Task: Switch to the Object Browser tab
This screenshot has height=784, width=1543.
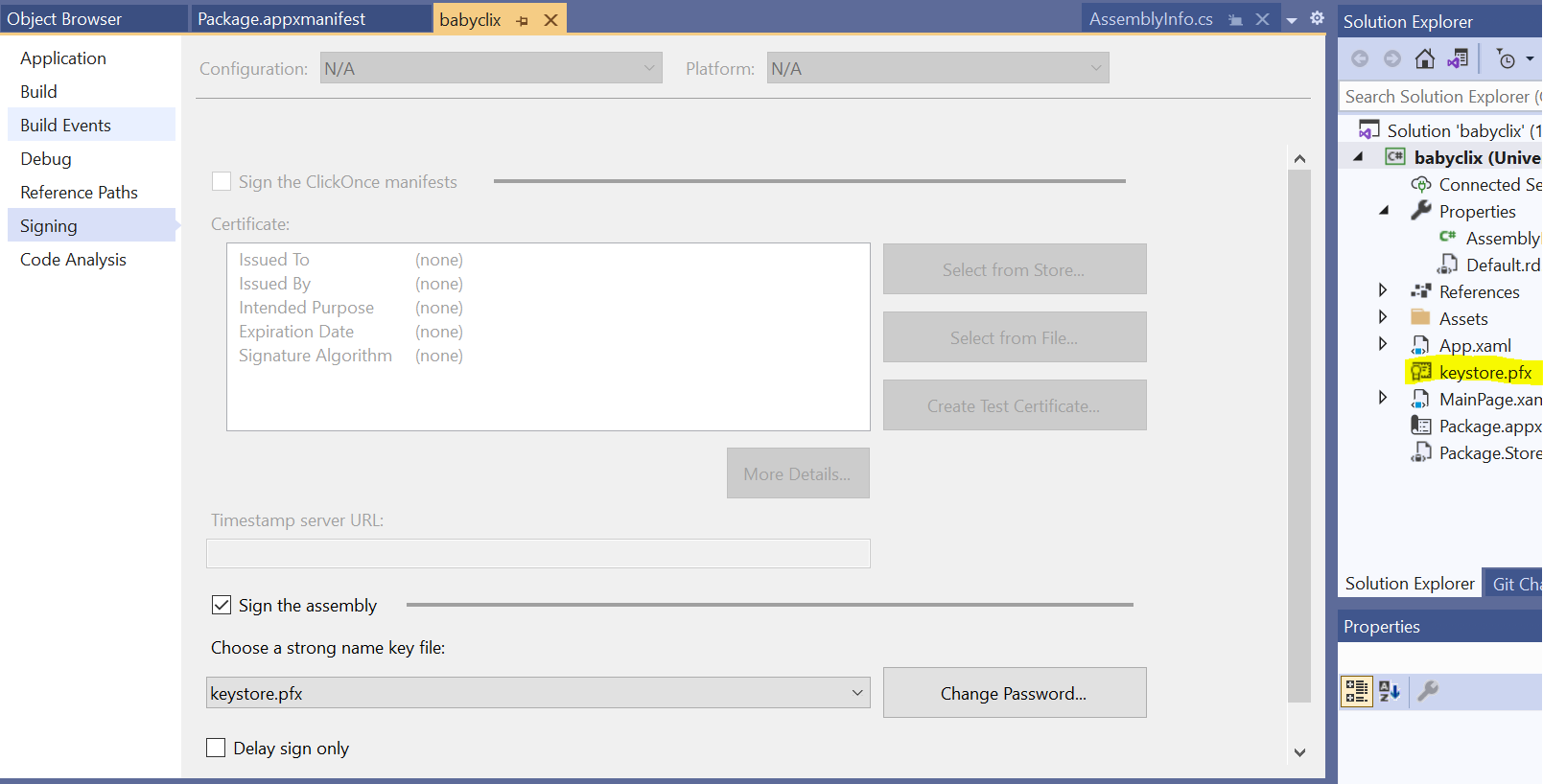Action: [94, 19]
